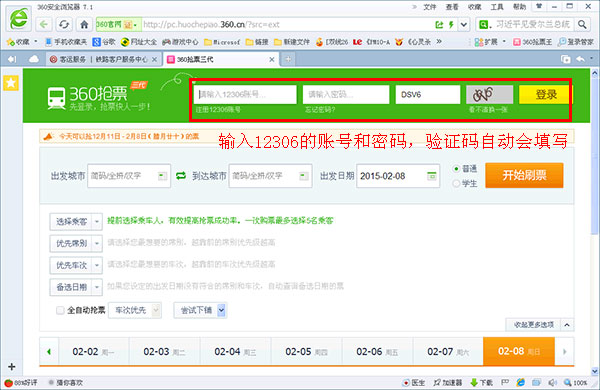Open the yellow star favorites sidebar icon

click(x=11, y=83)
